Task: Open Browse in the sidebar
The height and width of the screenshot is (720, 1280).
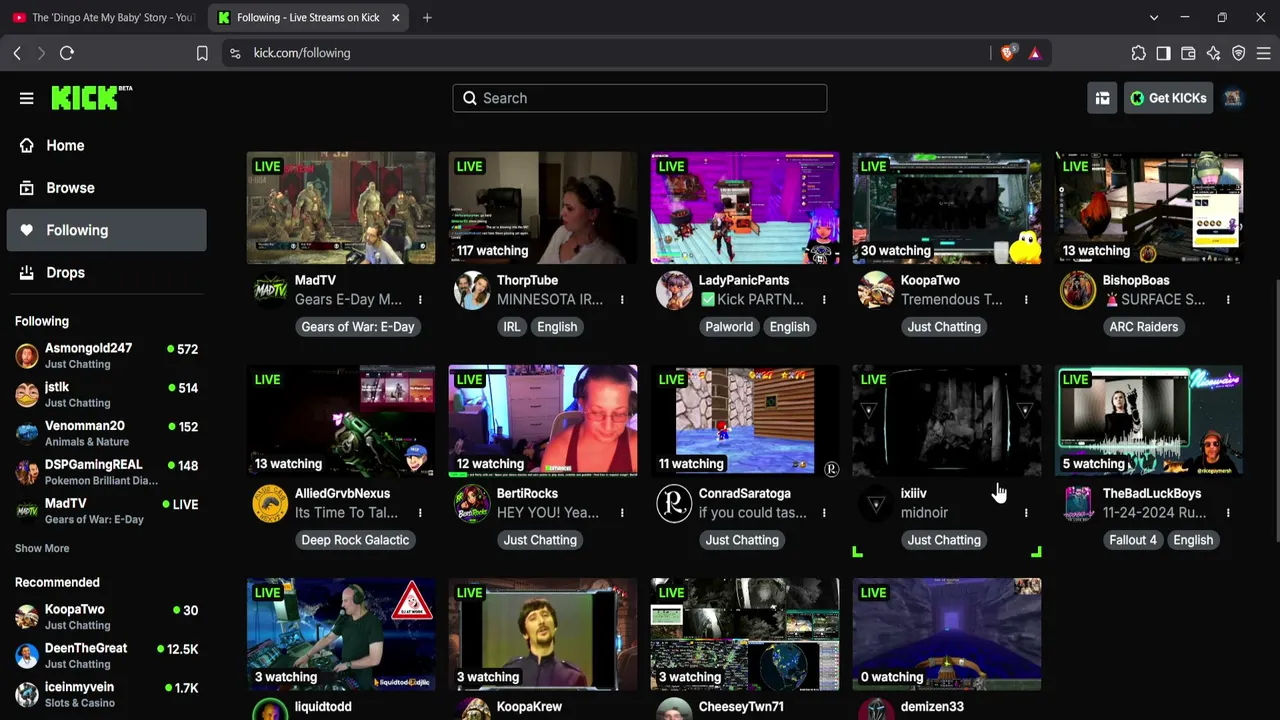Action: pos(106,188)
